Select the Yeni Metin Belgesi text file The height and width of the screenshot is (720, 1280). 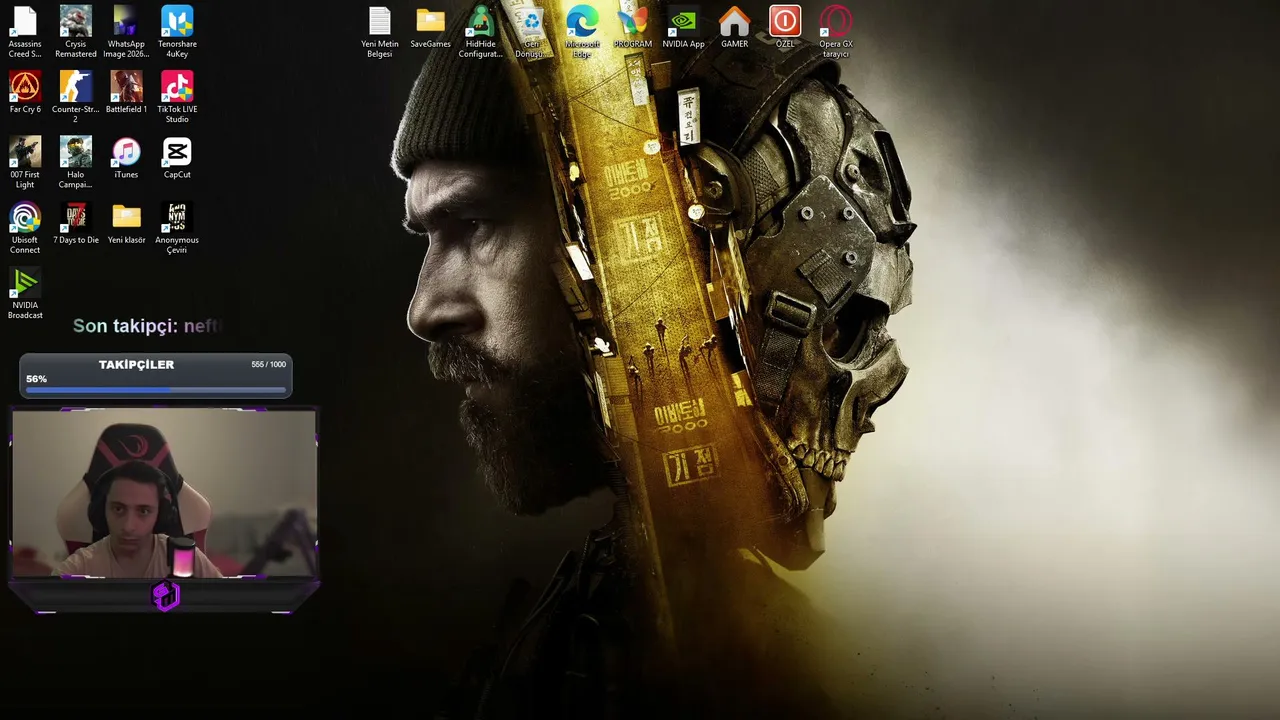tap(380, 31)
